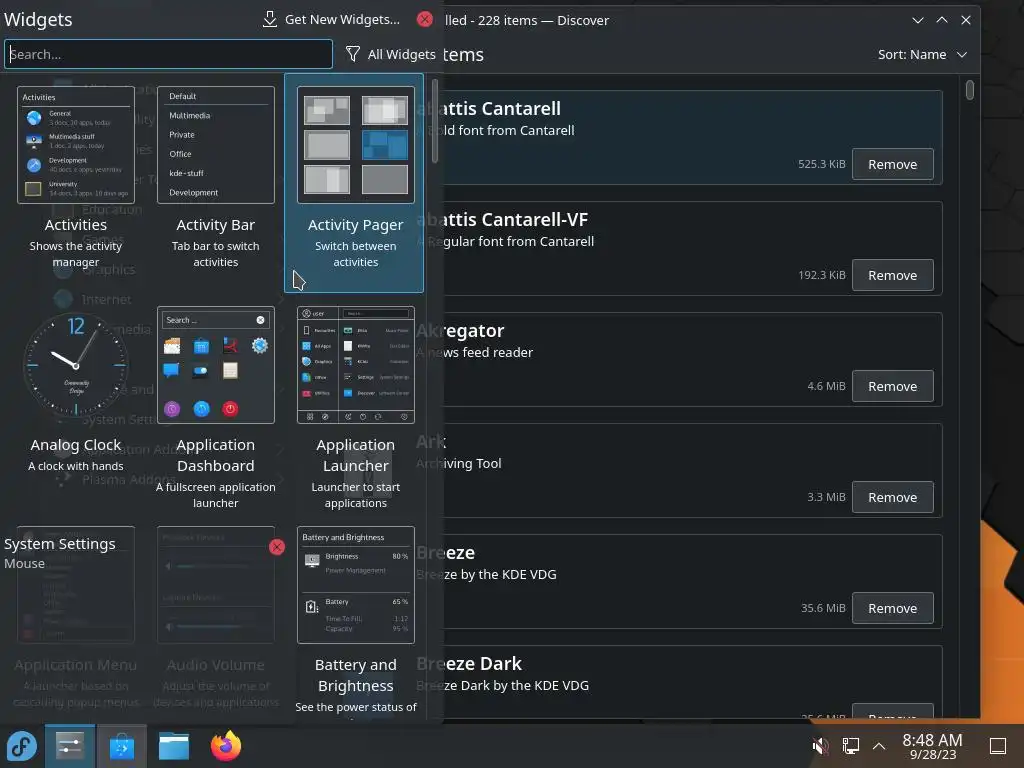The image size is (1024, 768).
Task: Remove the 525.3 KiB Cantarell font
Action: tap(892, 164)
